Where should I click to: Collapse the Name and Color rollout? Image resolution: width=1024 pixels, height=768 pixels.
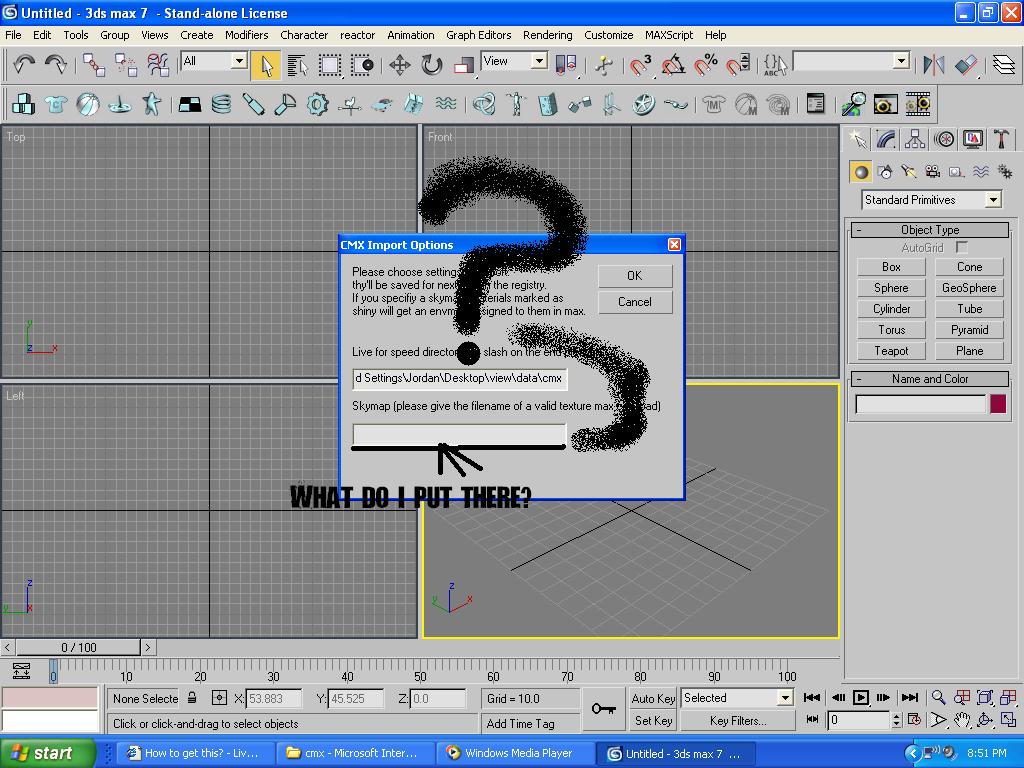(x=930, y=379)
